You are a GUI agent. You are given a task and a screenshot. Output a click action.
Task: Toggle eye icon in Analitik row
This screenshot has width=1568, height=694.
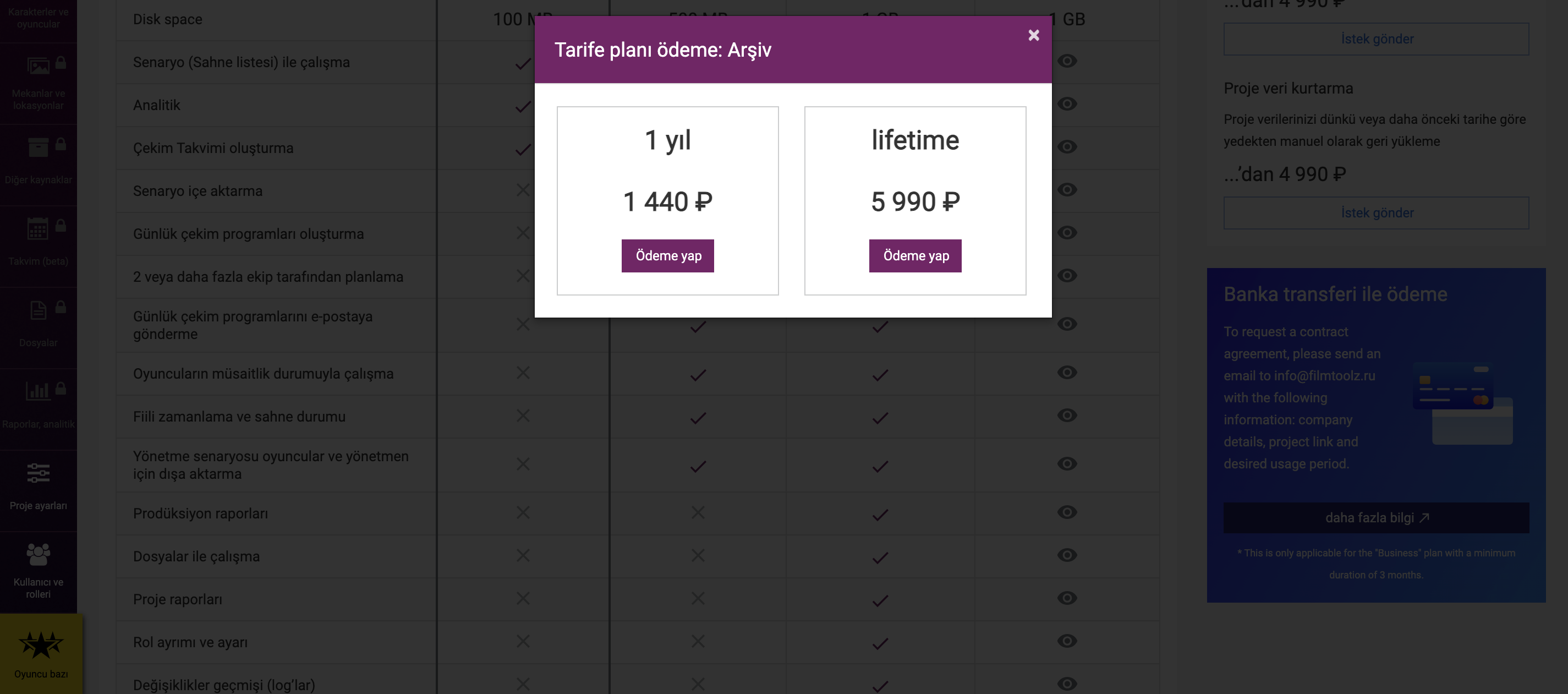click(x=1067, y=104)
